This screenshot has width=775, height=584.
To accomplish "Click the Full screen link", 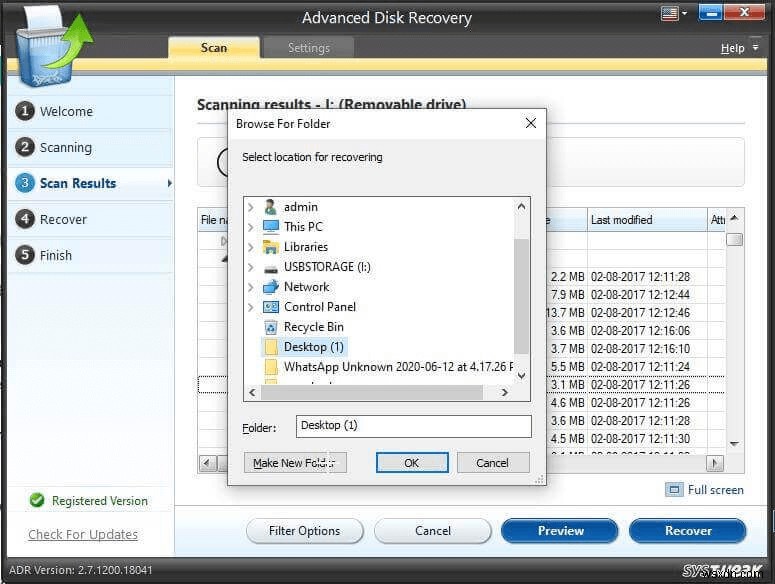I will tap(715, 490).
